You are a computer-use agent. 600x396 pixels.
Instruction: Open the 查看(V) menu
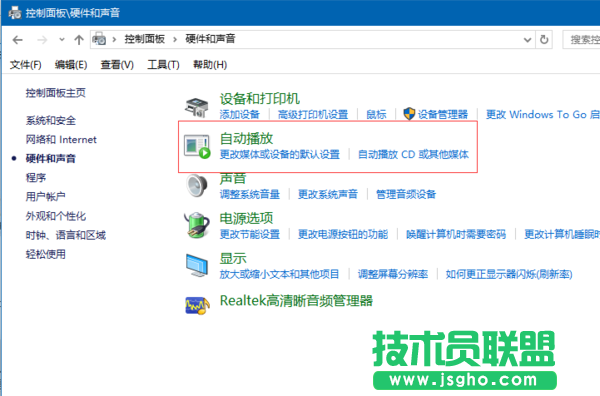click(117, 65)
